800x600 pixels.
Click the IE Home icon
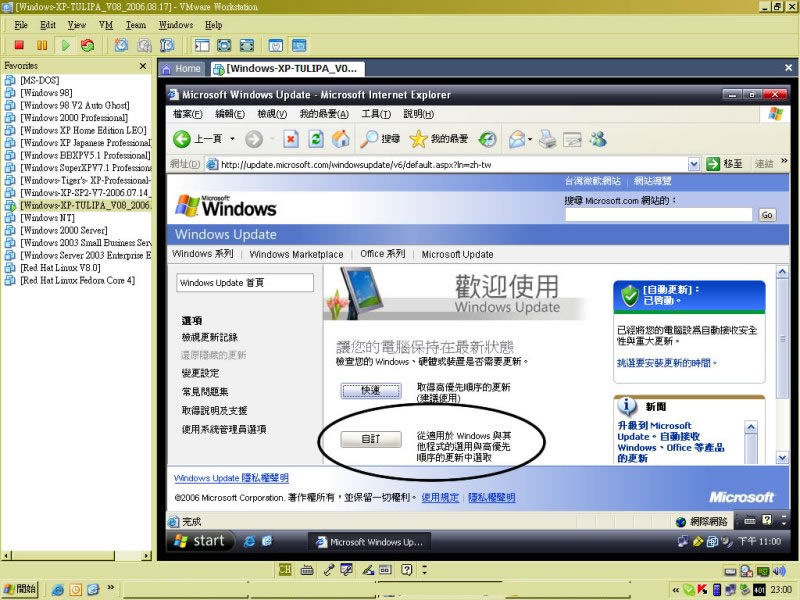tap(341, 139)
